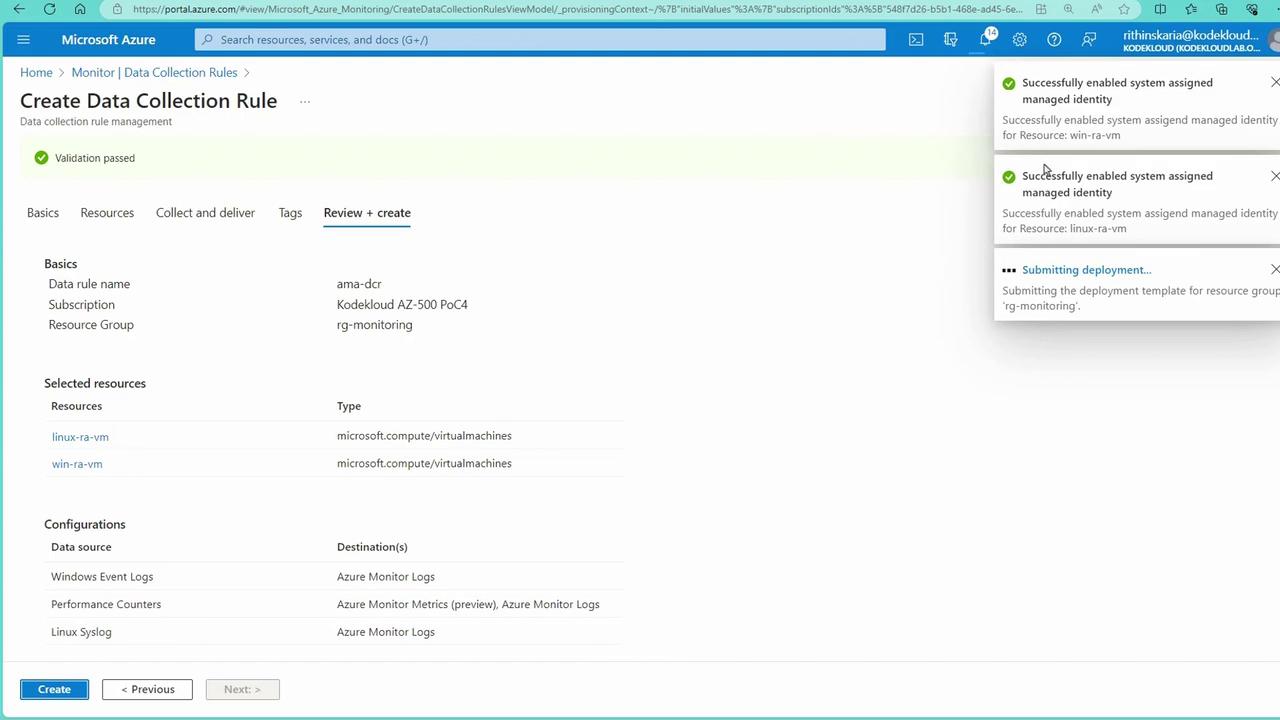Screen dimensions: 1280x720
Task: Go back in the browser
Action: [19, 9]
